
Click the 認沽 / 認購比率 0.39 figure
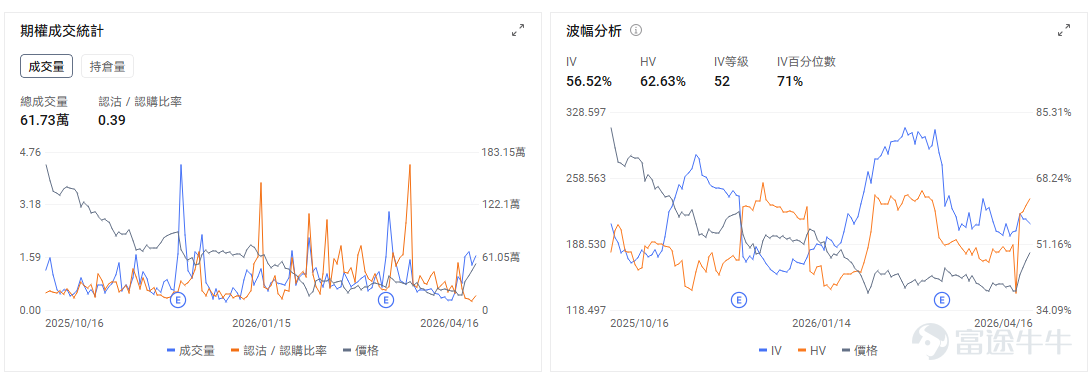click(x=111, y=120)
